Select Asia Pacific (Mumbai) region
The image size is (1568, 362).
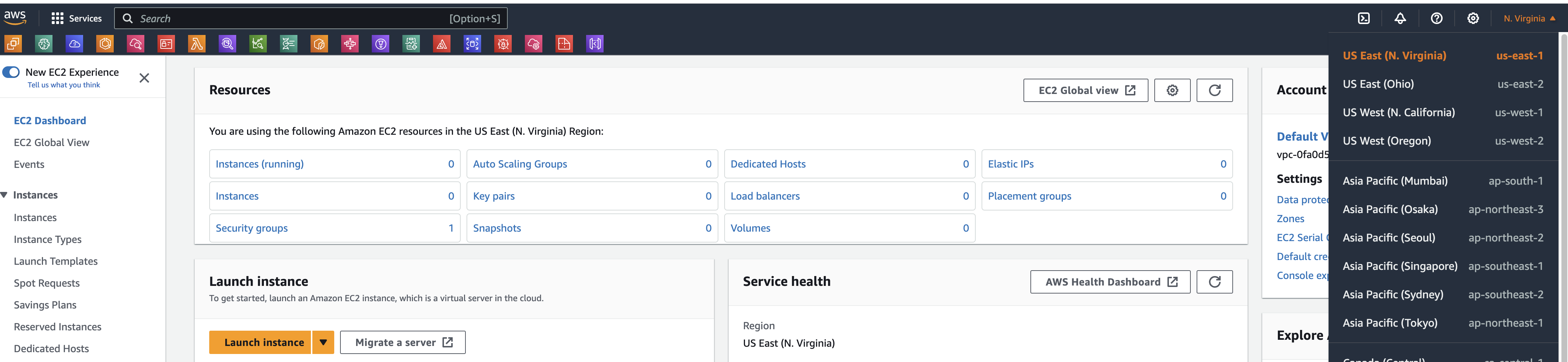click(x=1443, y=181)
